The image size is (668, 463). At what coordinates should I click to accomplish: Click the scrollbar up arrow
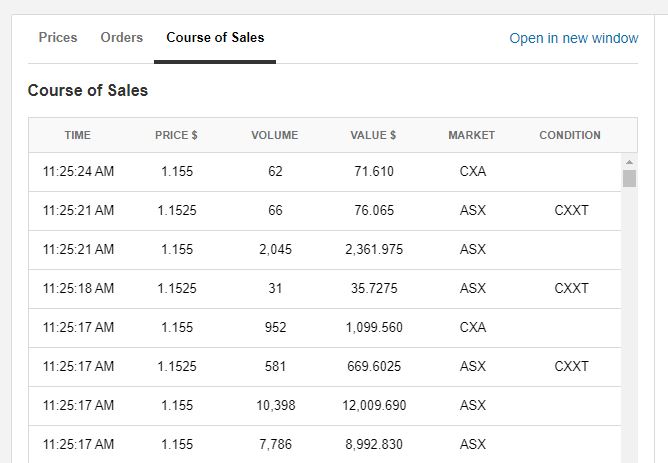pyautogui.click(x=629, y=162)
